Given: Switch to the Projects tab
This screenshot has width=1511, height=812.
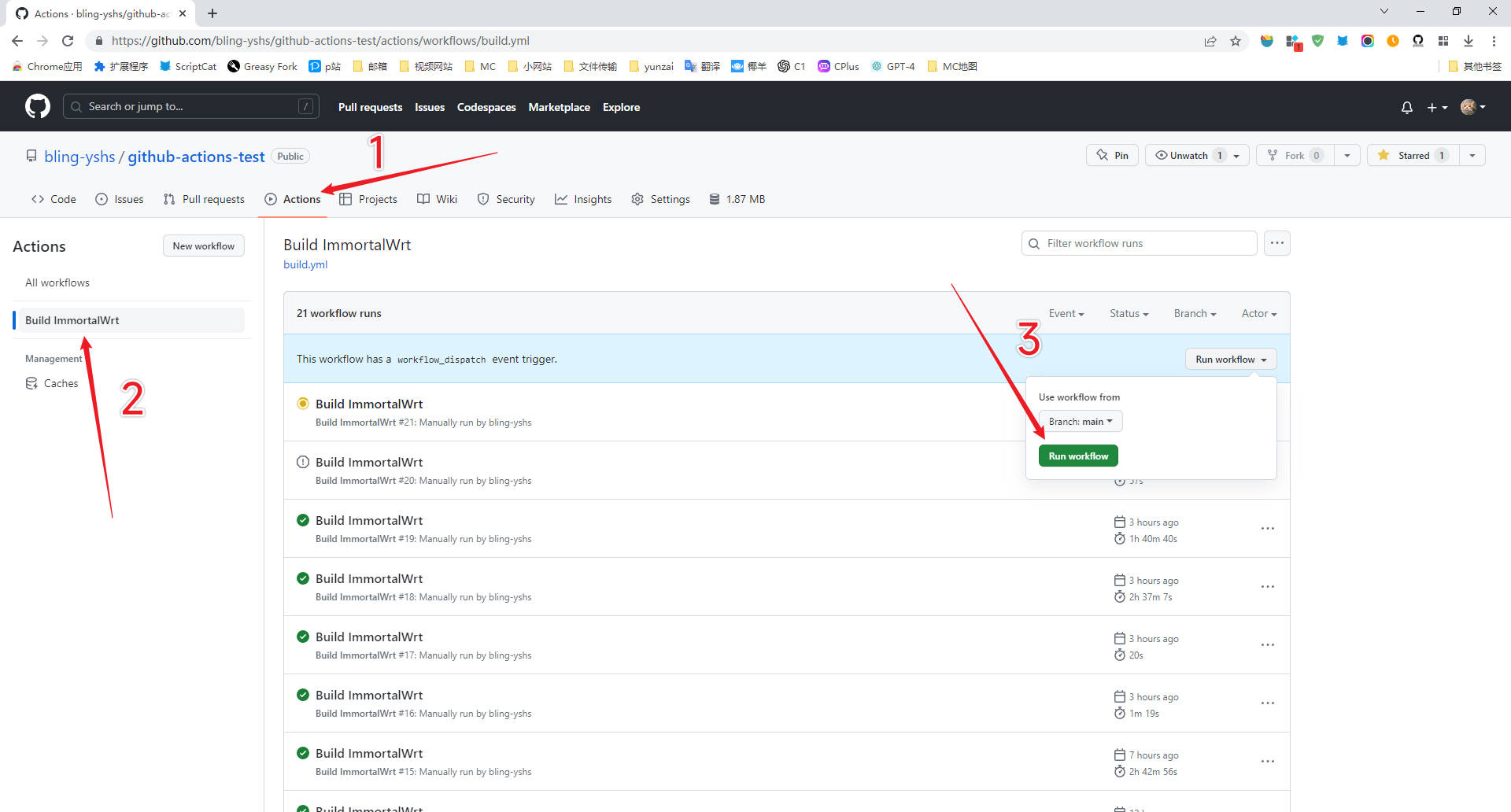Looking at the screenshot, I should click(368, 199).
